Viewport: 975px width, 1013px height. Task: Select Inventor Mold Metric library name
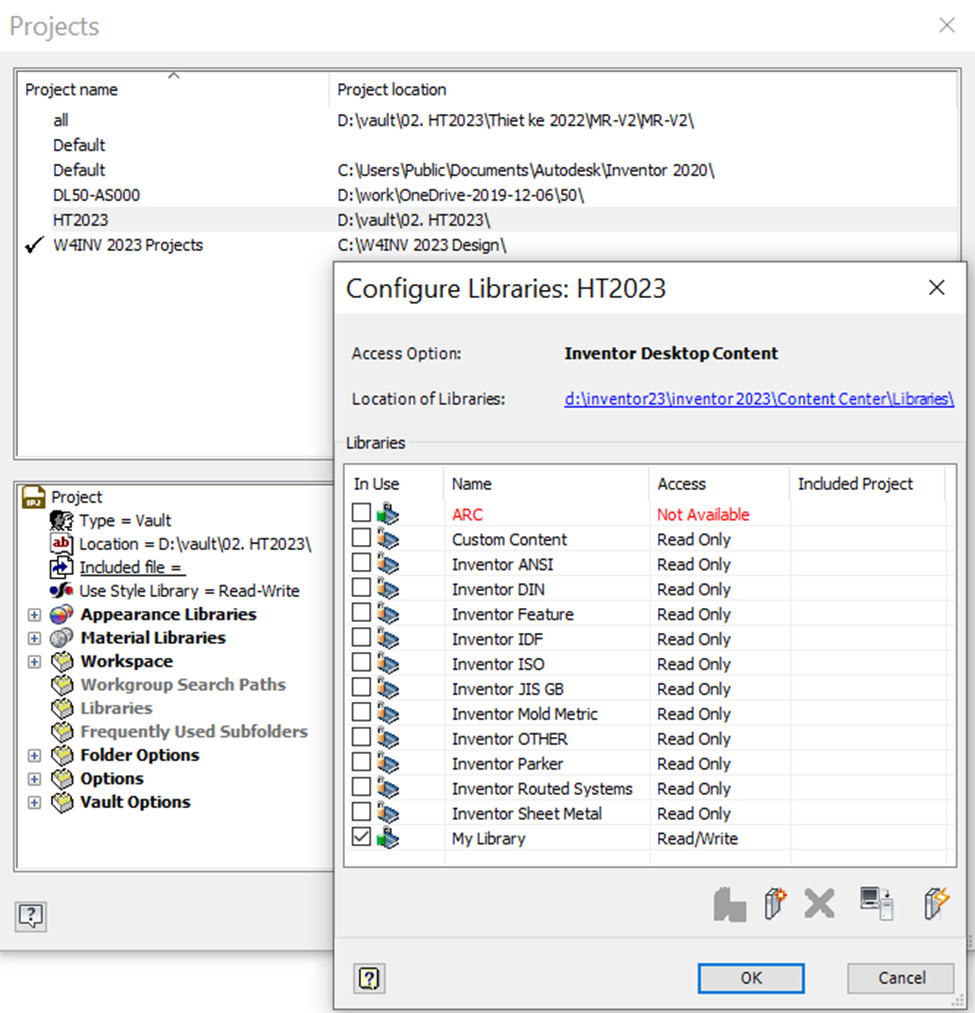pyautogui.click(x=524, y=714)
